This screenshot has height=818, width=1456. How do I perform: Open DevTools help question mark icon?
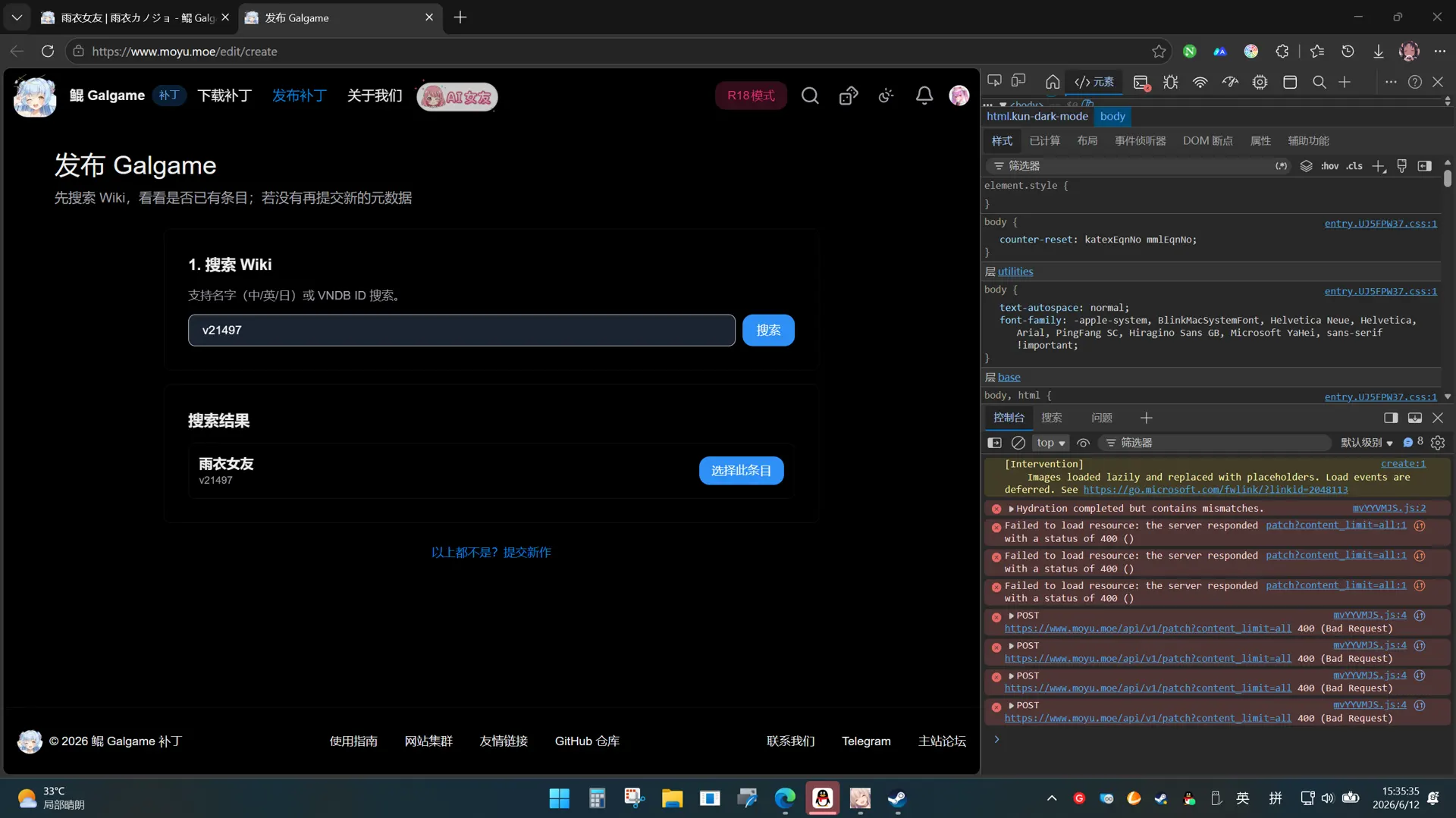click(1415, 82)
